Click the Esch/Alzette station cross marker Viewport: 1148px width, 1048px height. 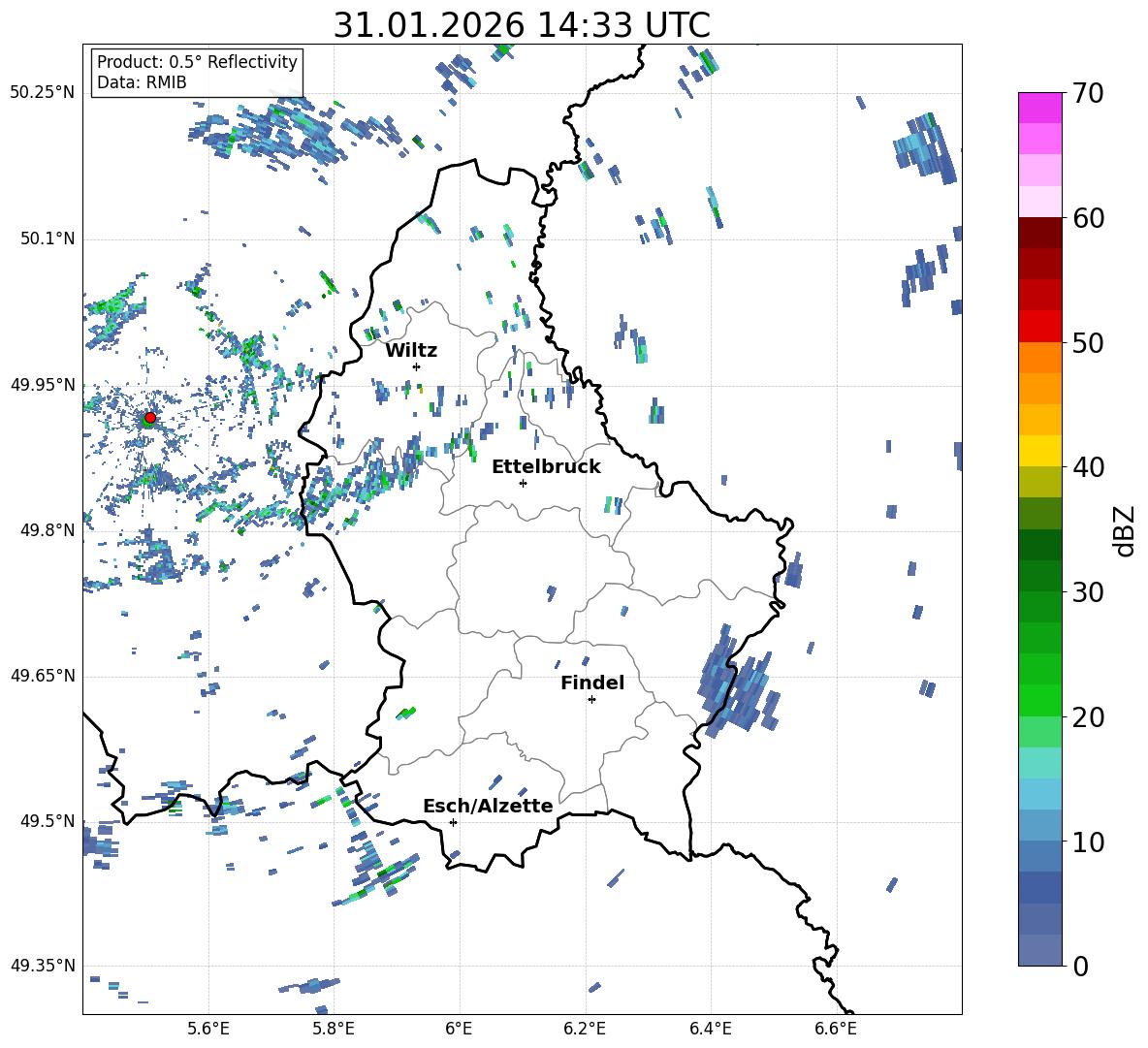click(453, 822)
